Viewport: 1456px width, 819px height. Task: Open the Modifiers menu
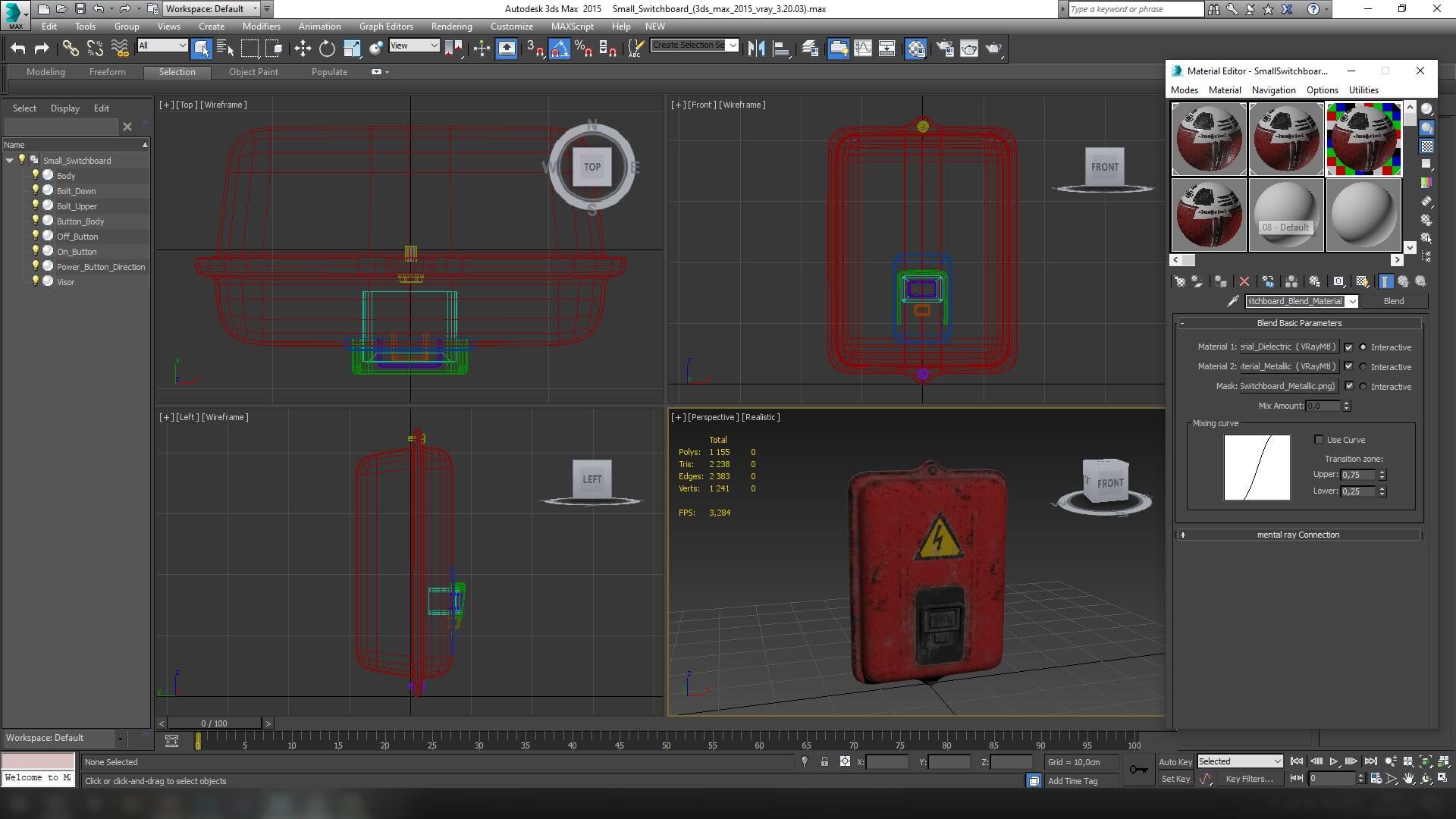pos(261,26)
